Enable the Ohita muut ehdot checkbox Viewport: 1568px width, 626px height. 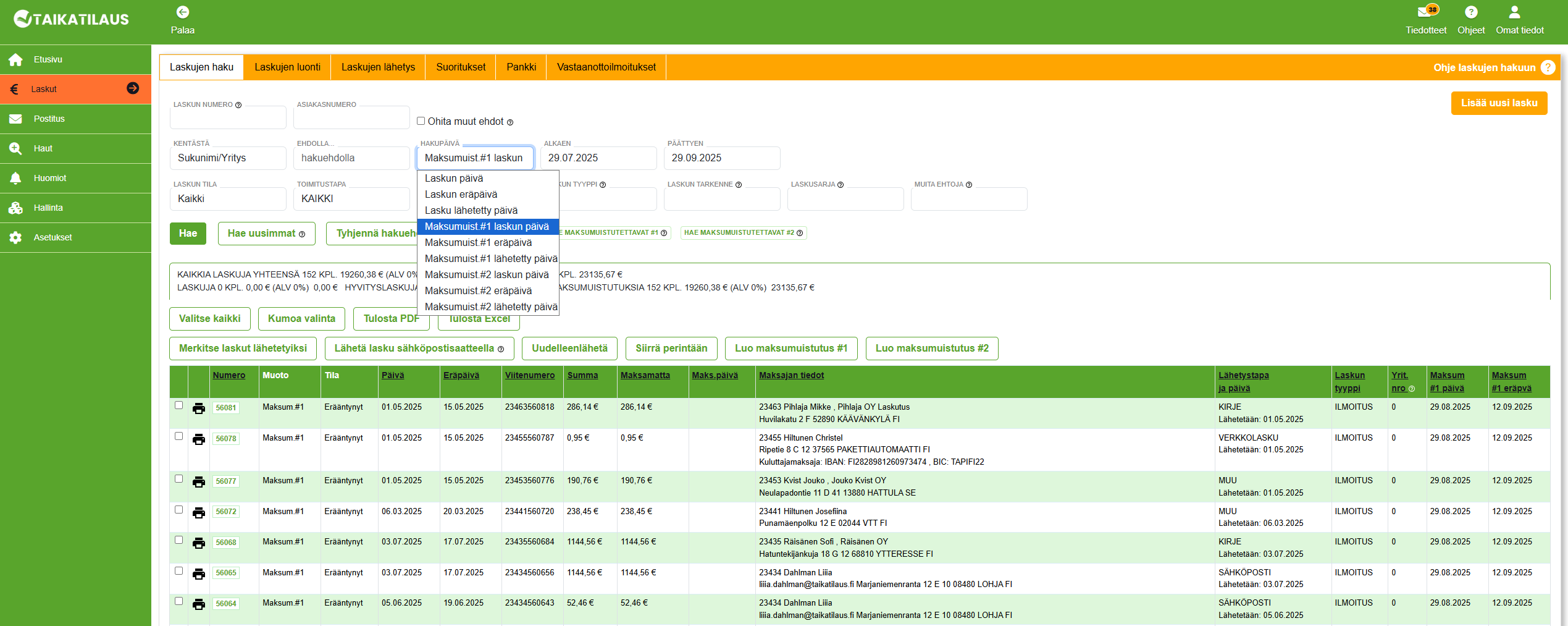tap(421, 121)
